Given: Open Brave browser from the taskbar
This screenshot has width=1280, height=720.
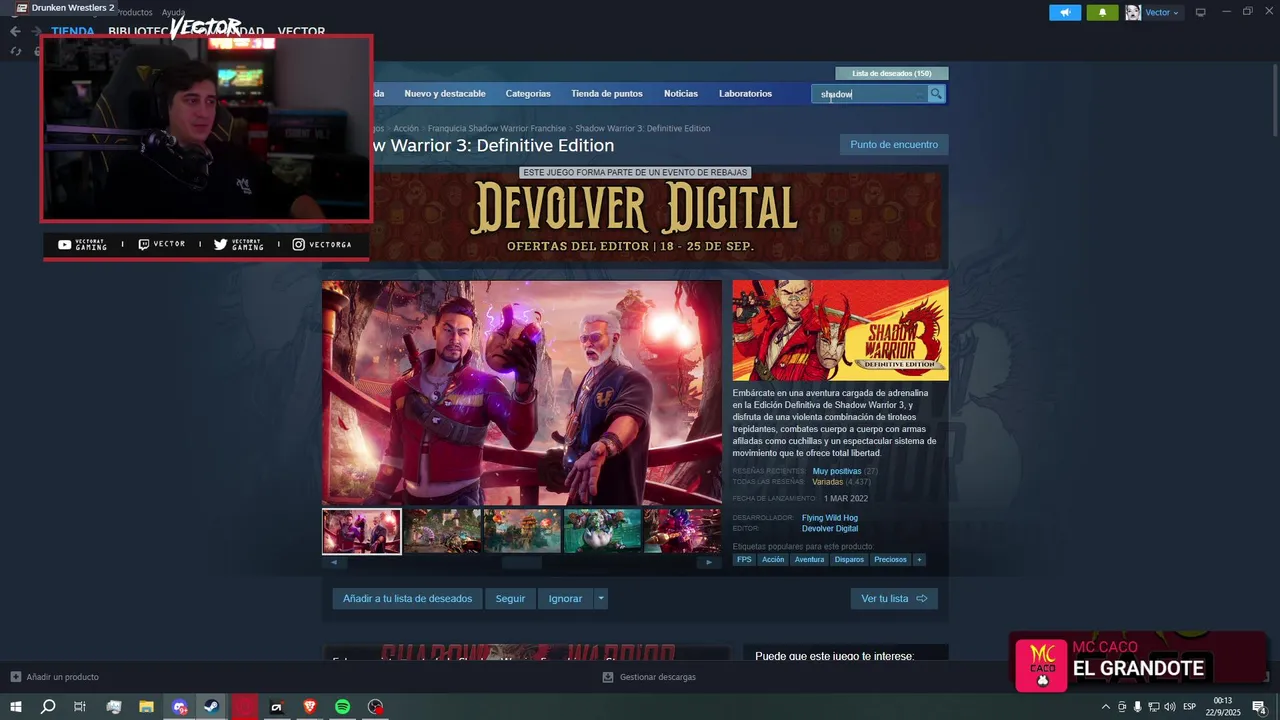Looking at the screenshot, I should pos(309,707).
